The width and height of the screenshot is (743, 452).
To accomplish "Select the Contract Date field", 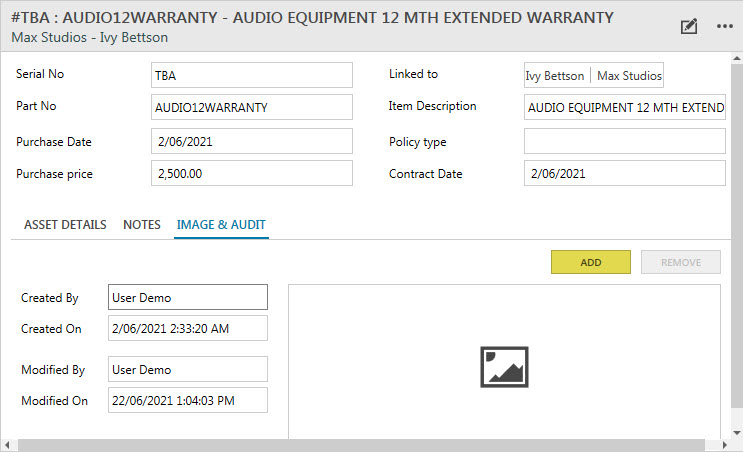I will (x=624, y=173).
